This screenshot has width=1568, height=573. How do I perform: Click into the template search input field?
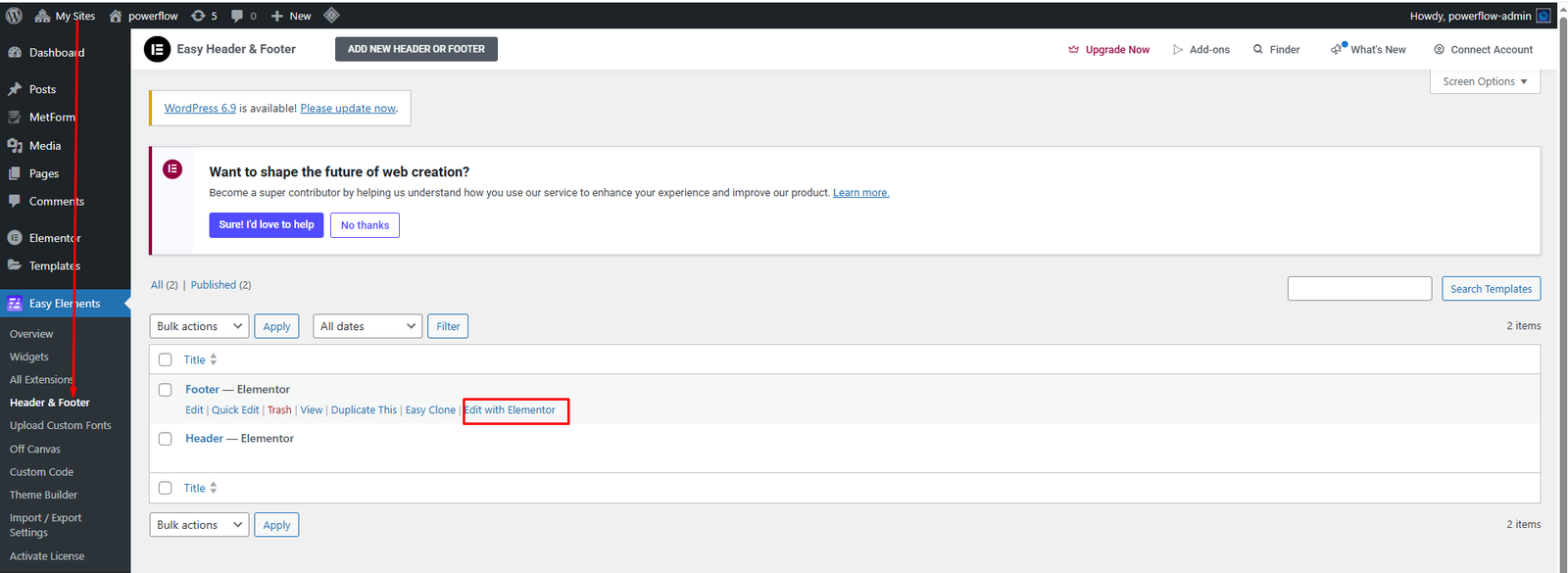(1359, 288)
